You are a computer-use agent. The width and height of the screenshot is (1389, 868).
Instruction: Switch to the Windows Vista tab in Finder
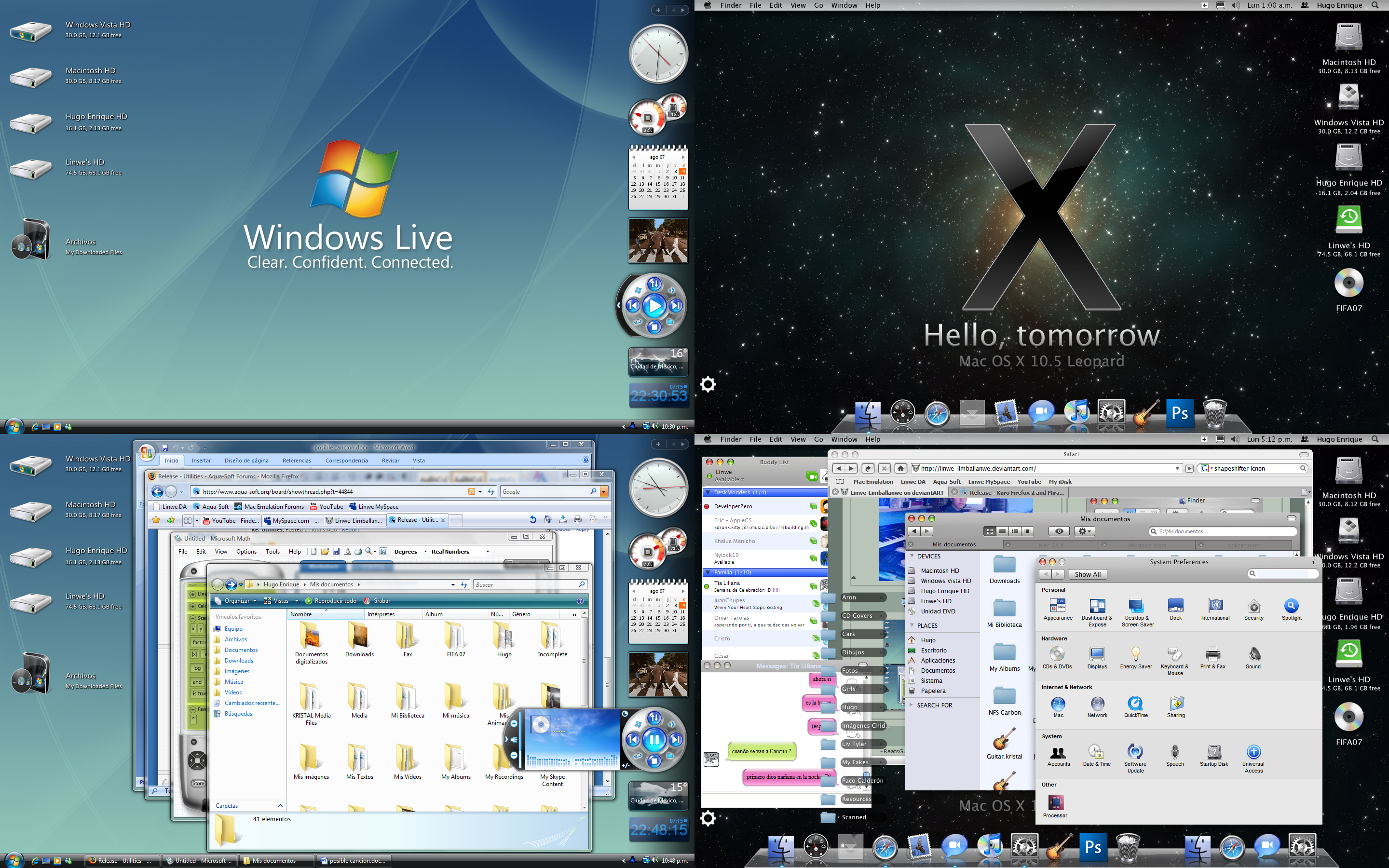point(1147,545)
